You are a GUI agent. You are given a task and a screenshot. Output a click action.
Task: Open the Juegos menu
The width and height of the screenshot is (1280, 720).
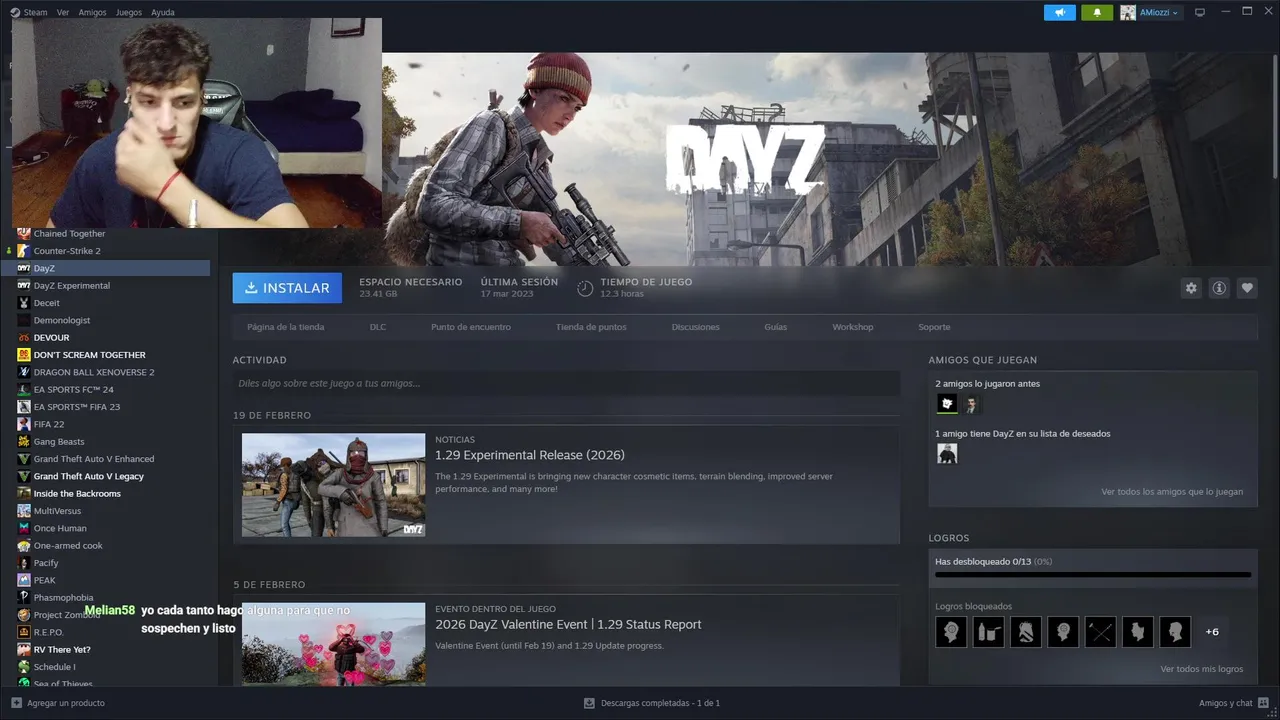click(x=129, y=12)
